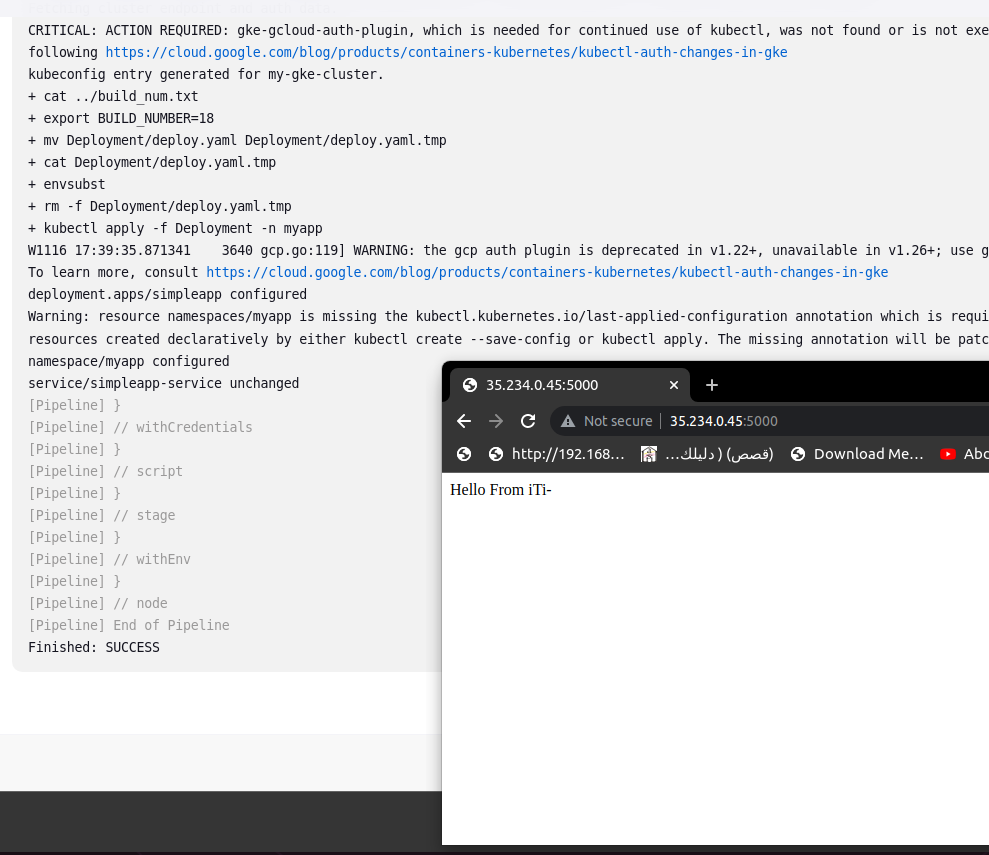
Task: Open the Download Me... bookmark
Action: point(866,453)
